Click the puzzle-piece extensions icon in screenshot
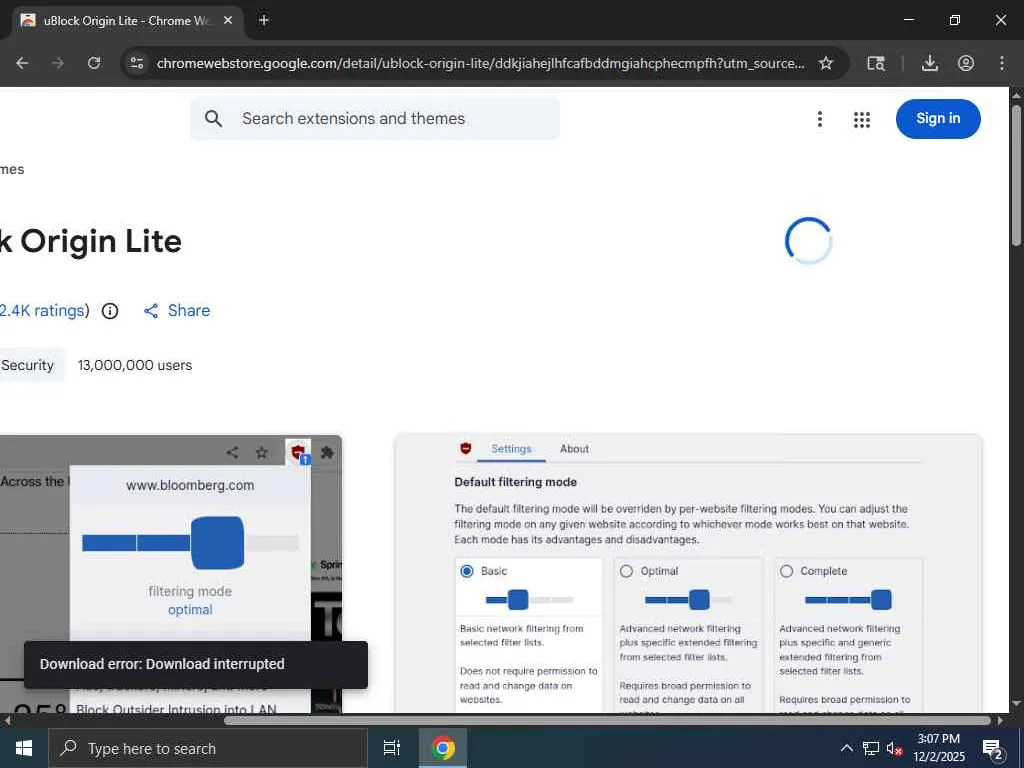This screenshot has height=768, width=1024. [327, 452]
